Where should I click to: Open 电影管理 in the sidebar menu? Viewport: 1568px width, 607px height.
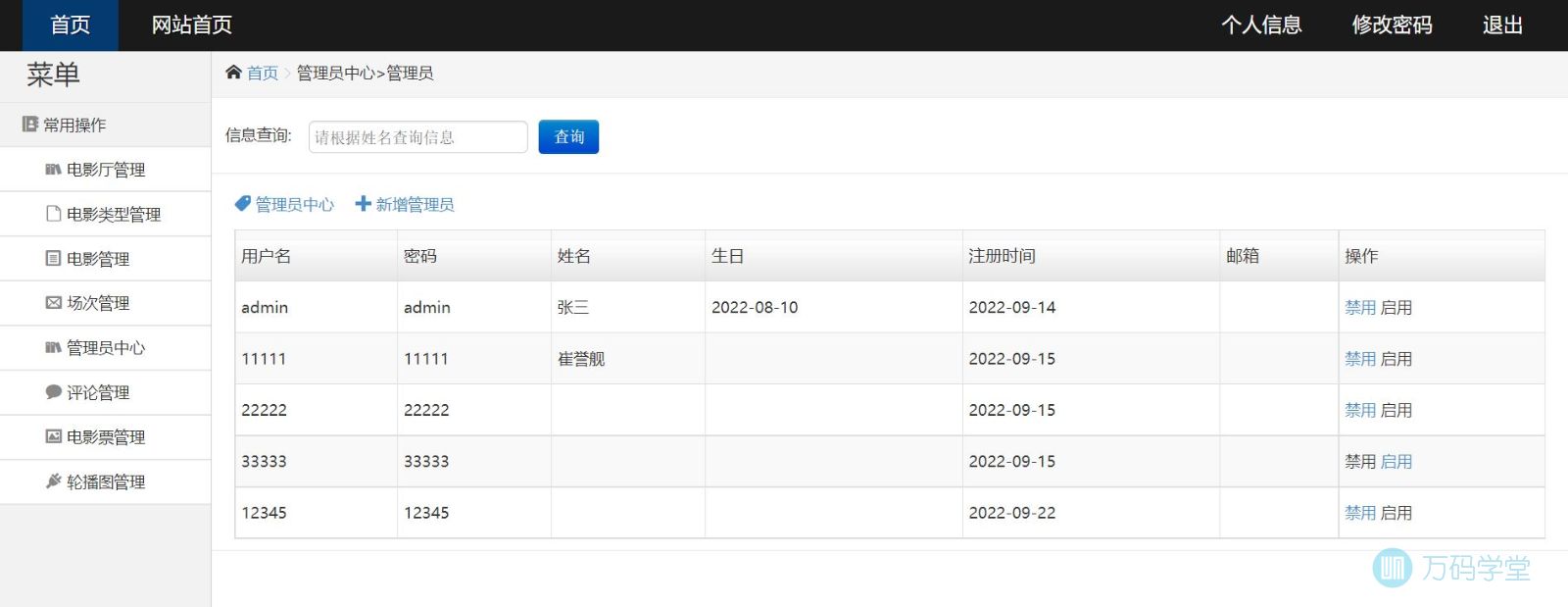pos(97,259)
